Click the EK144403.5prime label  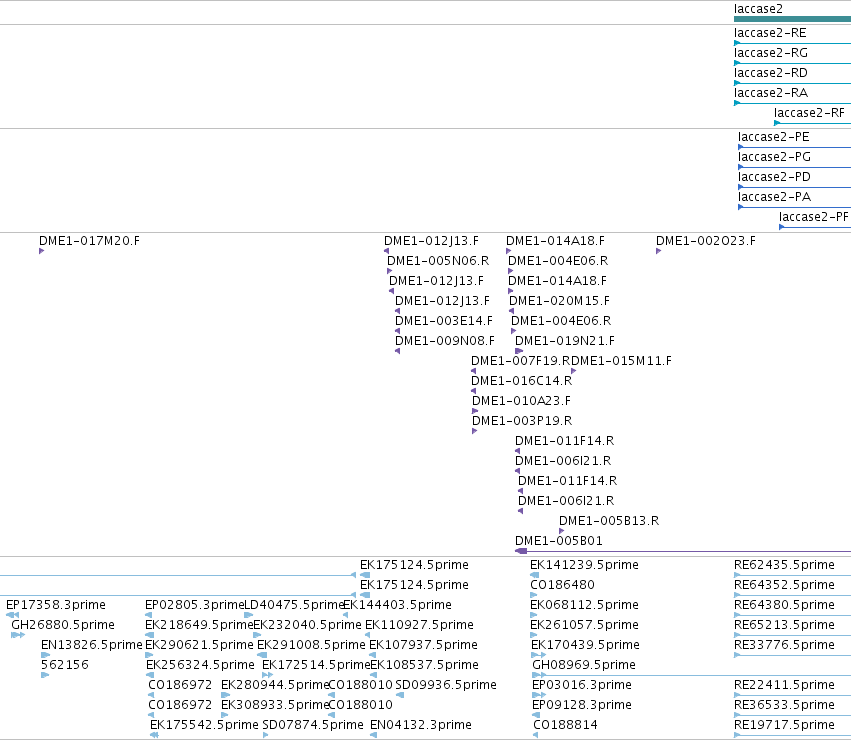click(397, 605)
